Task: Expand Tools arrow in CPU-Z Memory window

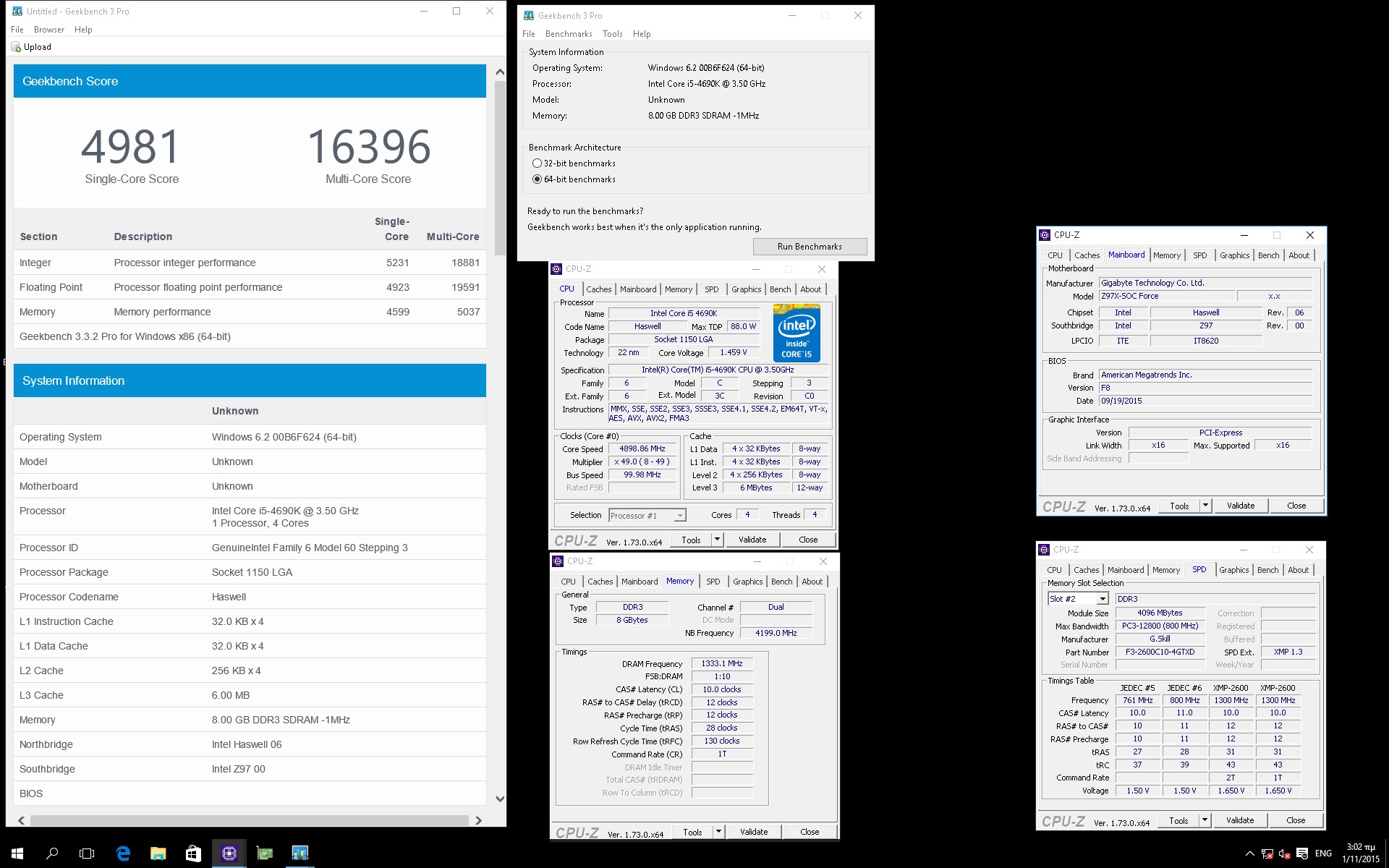Action: tap(718, 832)
